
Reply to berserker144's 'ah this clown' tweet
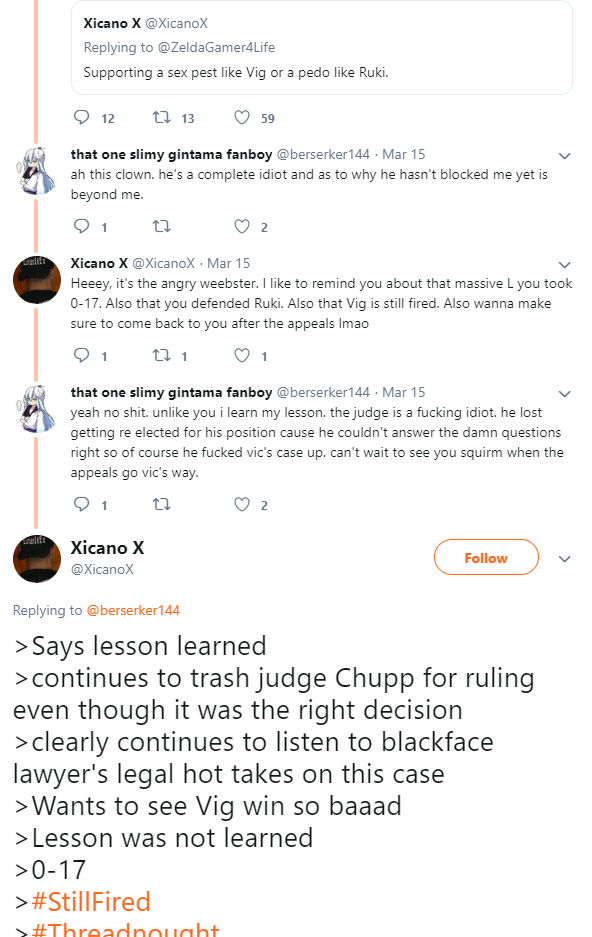click(x=81, y=226)
